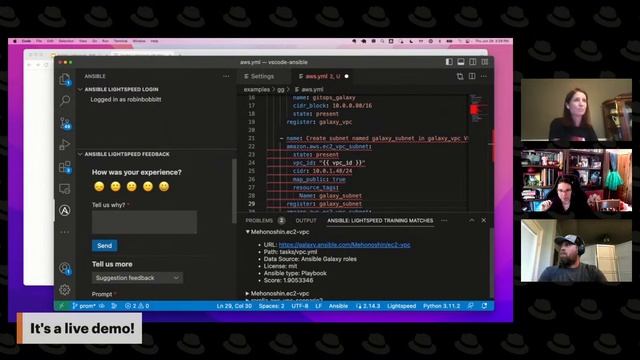The width and height of the screenshot is (640, 360).
Task: Click the git branch status bar item
Action: click(84, 306)
